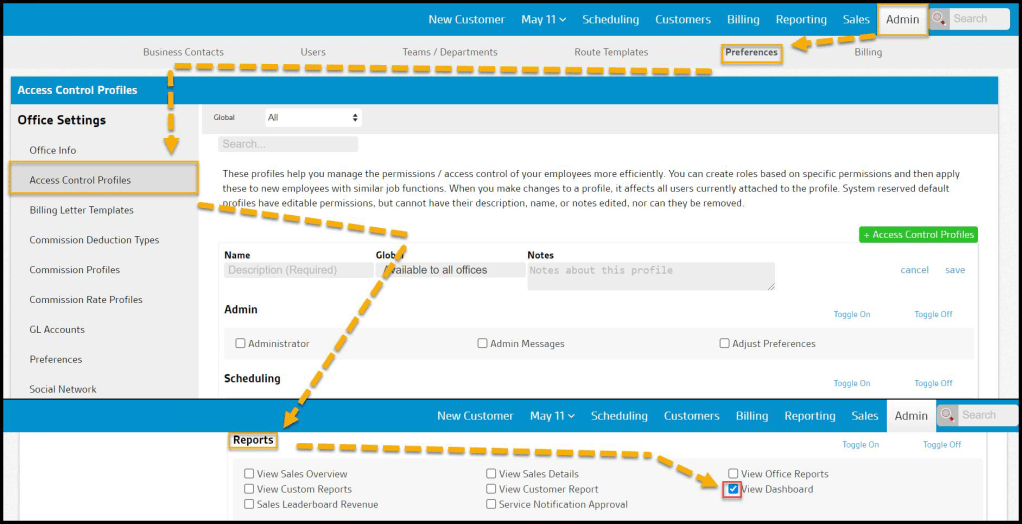Screen dimensions: 1022x524
Task: Click the save link for the new profile
Action: pos(955,270)
